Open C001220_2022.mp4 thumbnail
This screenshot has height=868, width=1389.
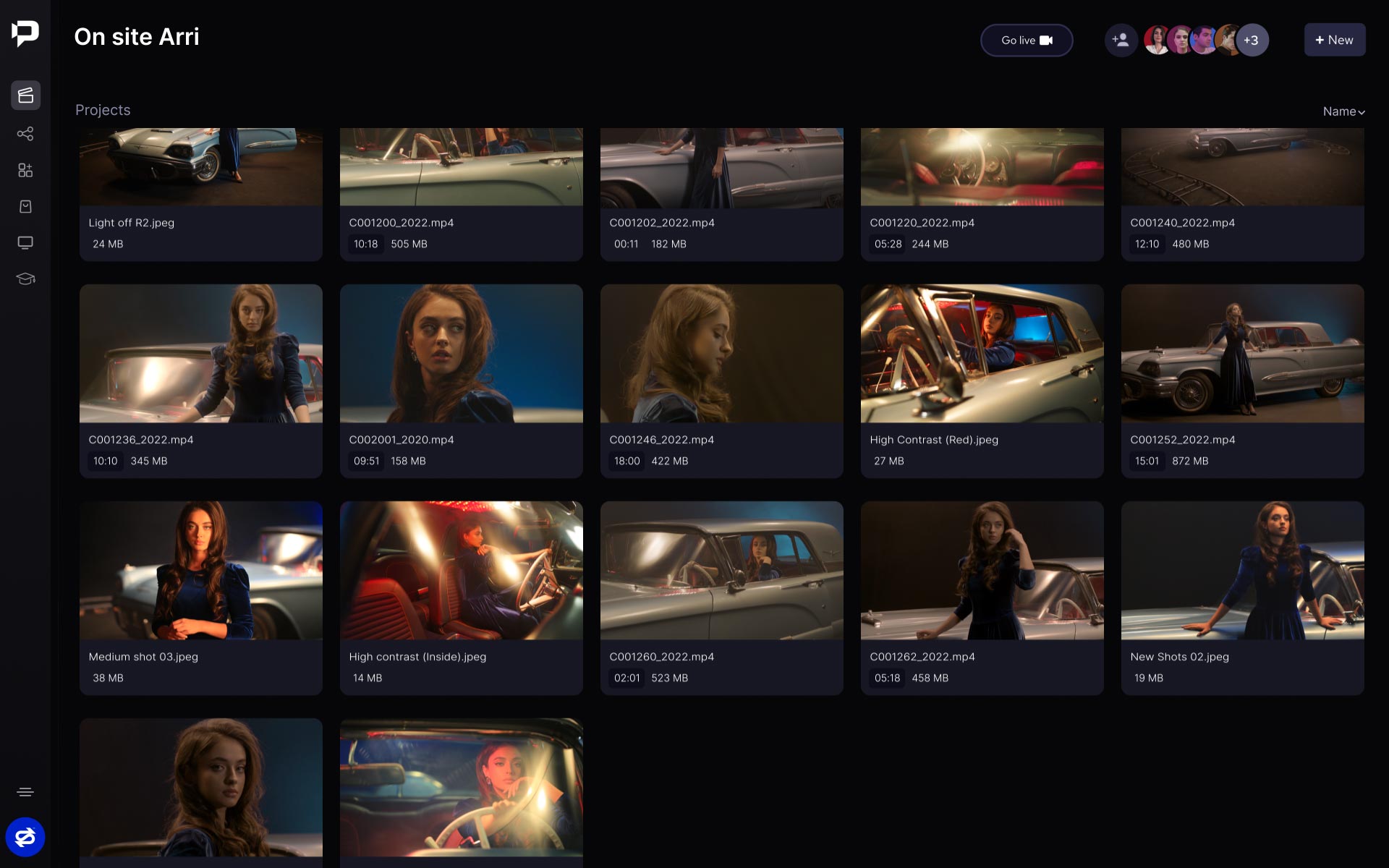pyautogui.click(x=982, y=167)
